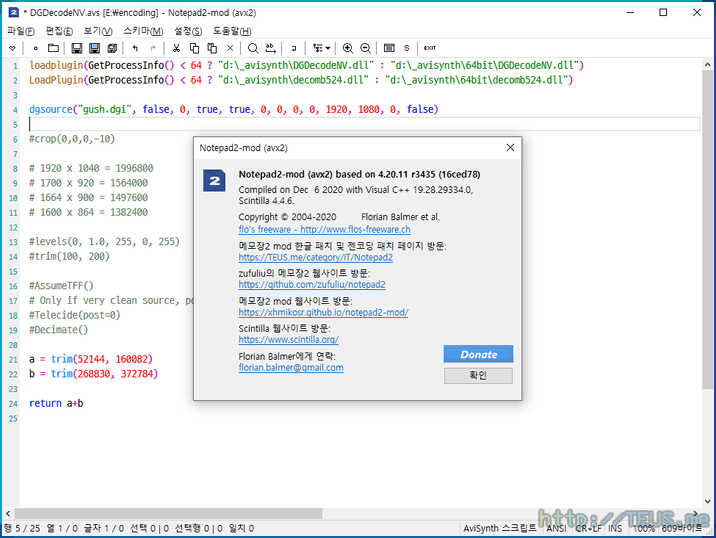Viewport: 716px width, 538px height.
Task: Open the github zufuliu notepad2 link
Action: click(312, 285)
